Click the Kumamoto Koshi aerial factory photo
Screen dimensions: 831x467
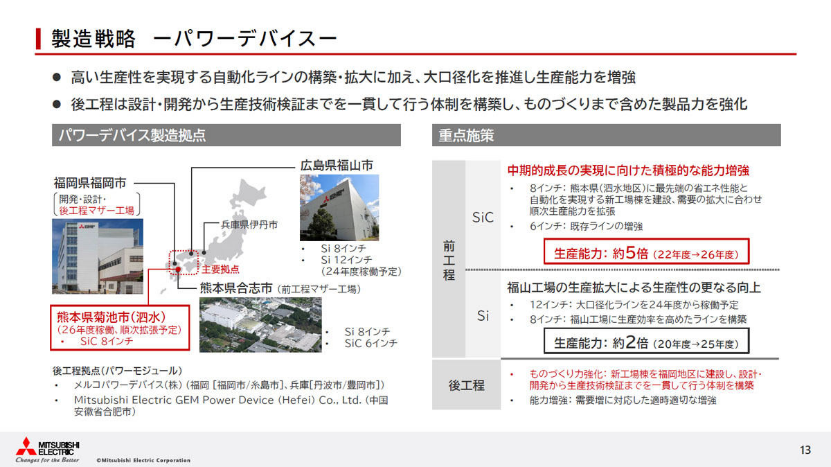point(260,324)
